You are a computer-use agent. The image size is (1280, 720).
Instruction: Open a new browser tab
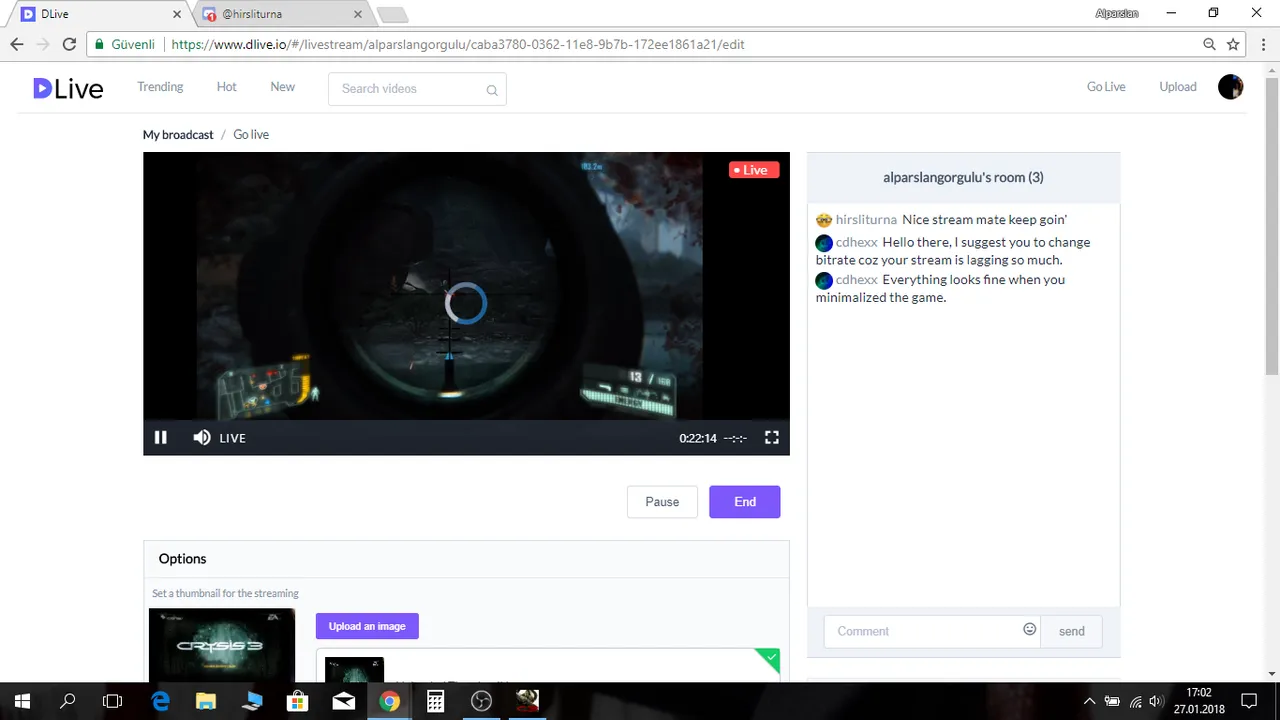point(392,14)
